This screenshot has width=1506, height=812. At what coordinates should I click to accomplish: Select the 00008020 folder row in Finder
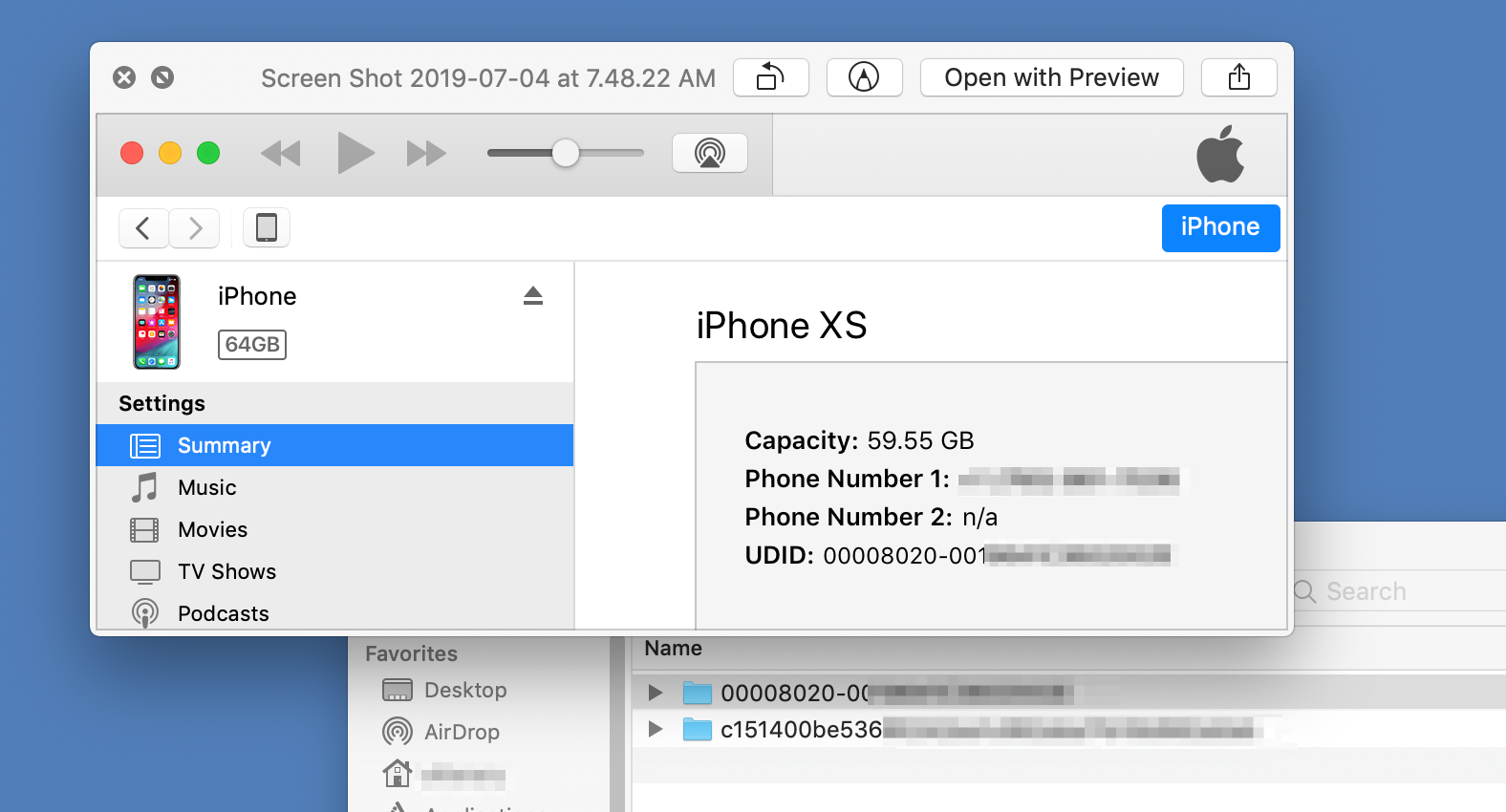click(x=1069, y=692)
